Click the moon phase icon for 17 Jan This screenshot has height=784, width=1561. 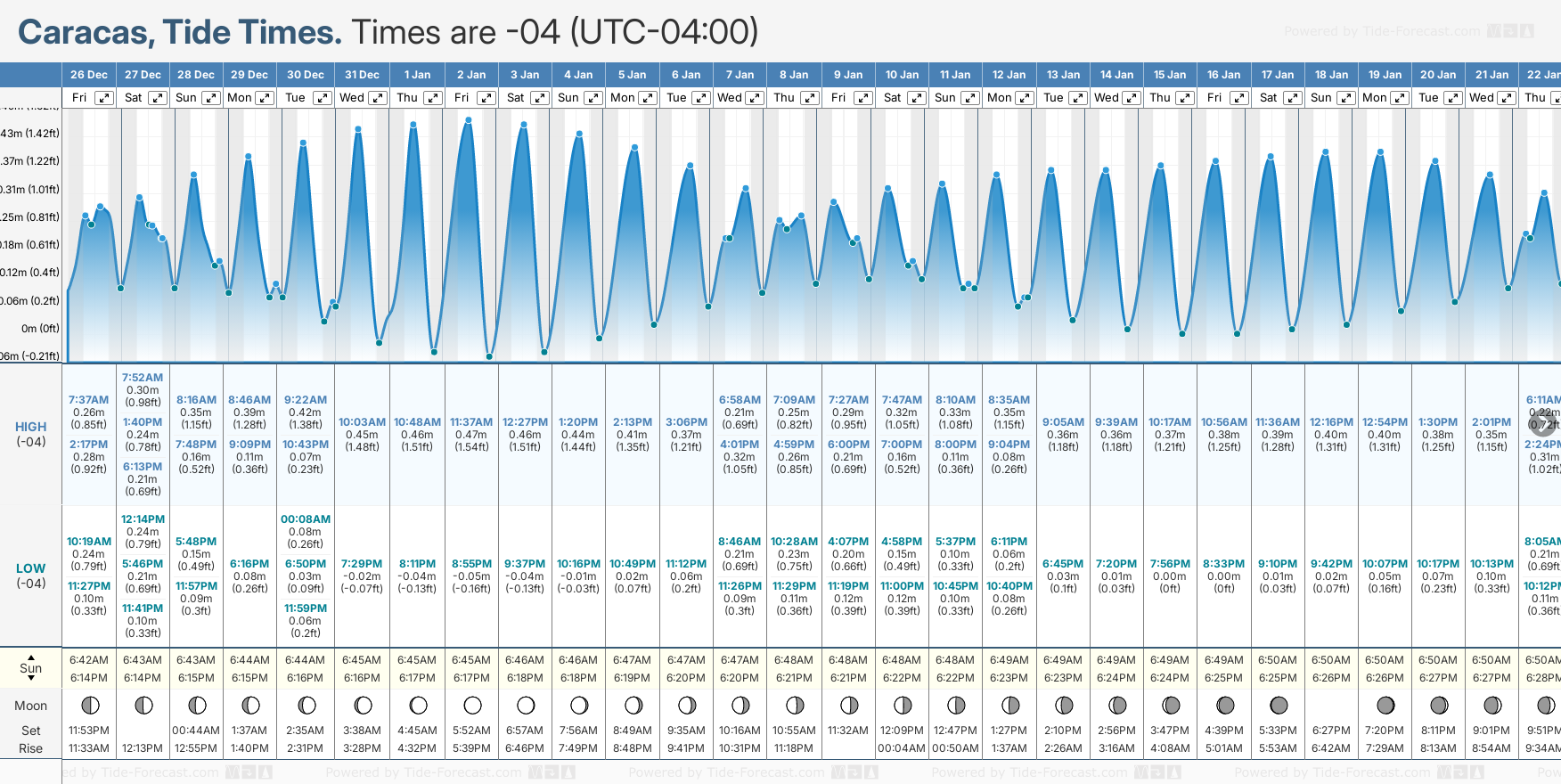pos(1279,706)
